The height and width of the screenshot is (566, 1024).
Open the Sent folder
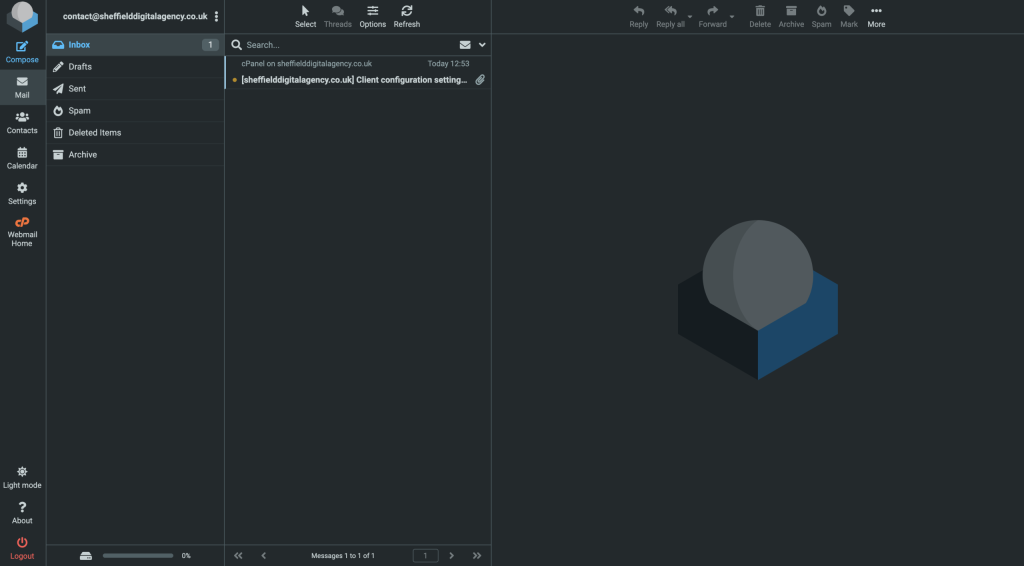(x=135, y=89)
